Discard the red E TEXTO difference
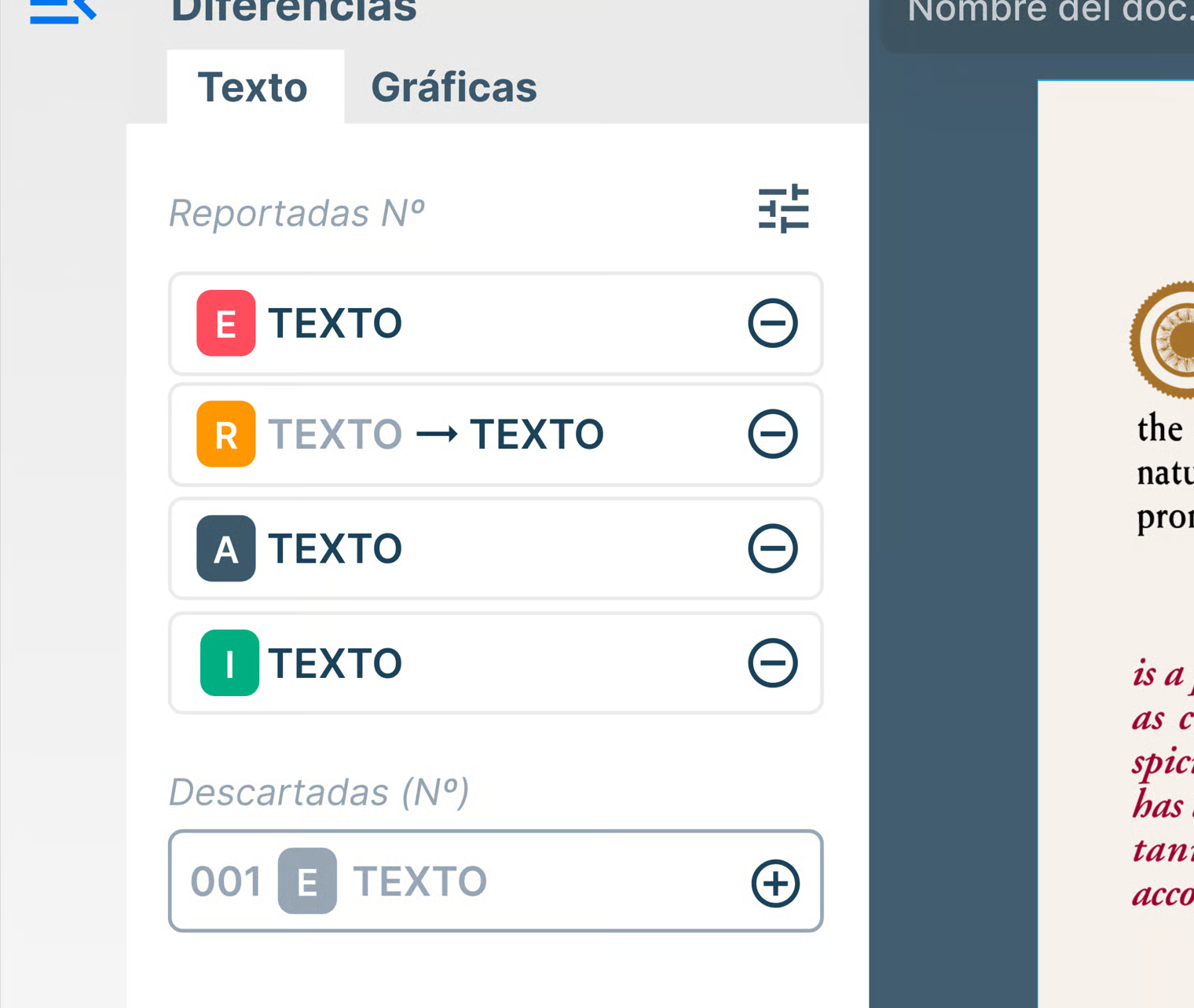Viewport: 1194px width, 1008px height. [x=773, y=323]
